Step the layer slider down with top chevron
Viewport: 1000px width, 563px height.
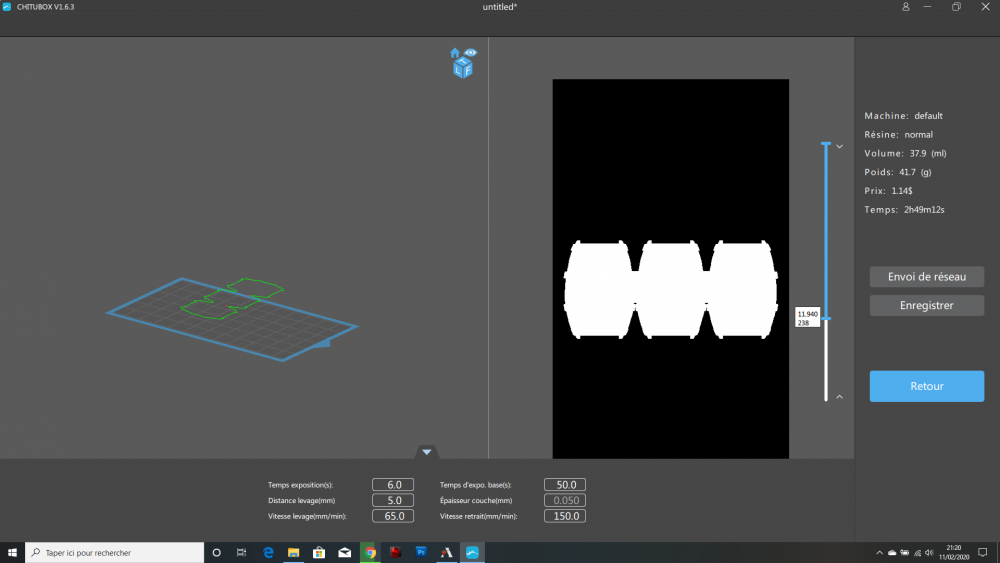840,147
